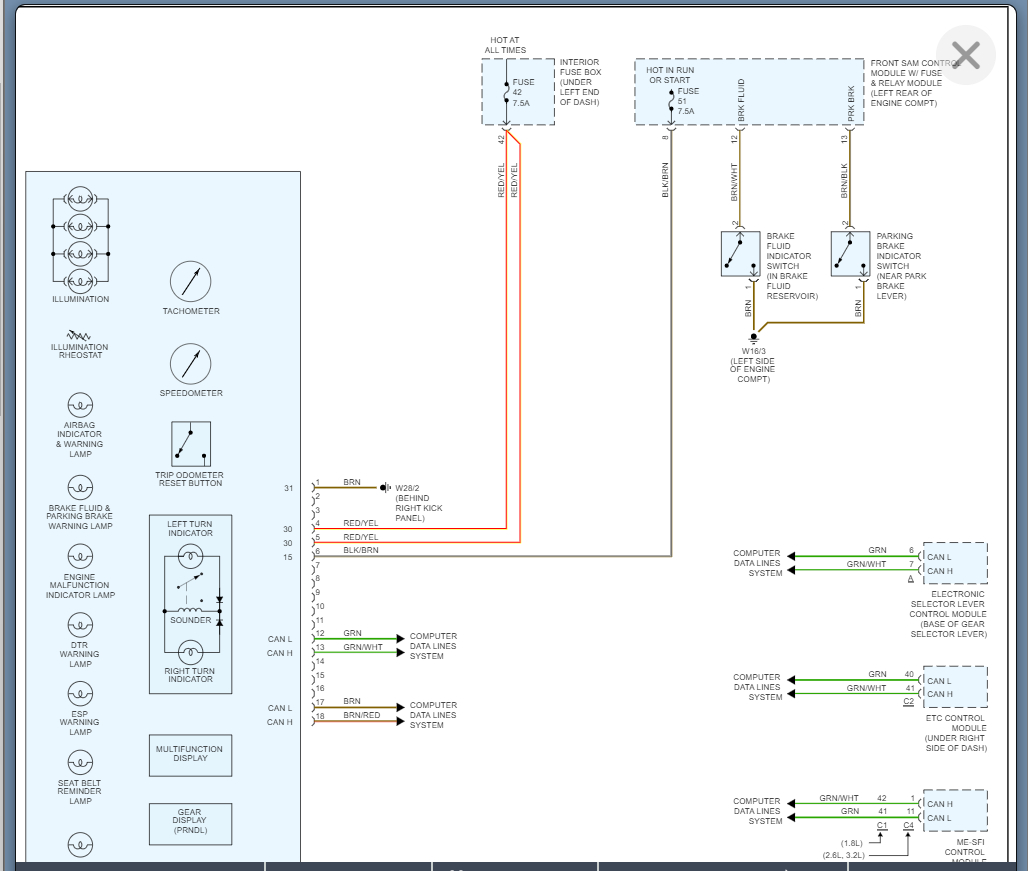The image size is (1028, 871).
Task: Click the 'PRK BRK' vertical label in SAM module
Action: 851,103
